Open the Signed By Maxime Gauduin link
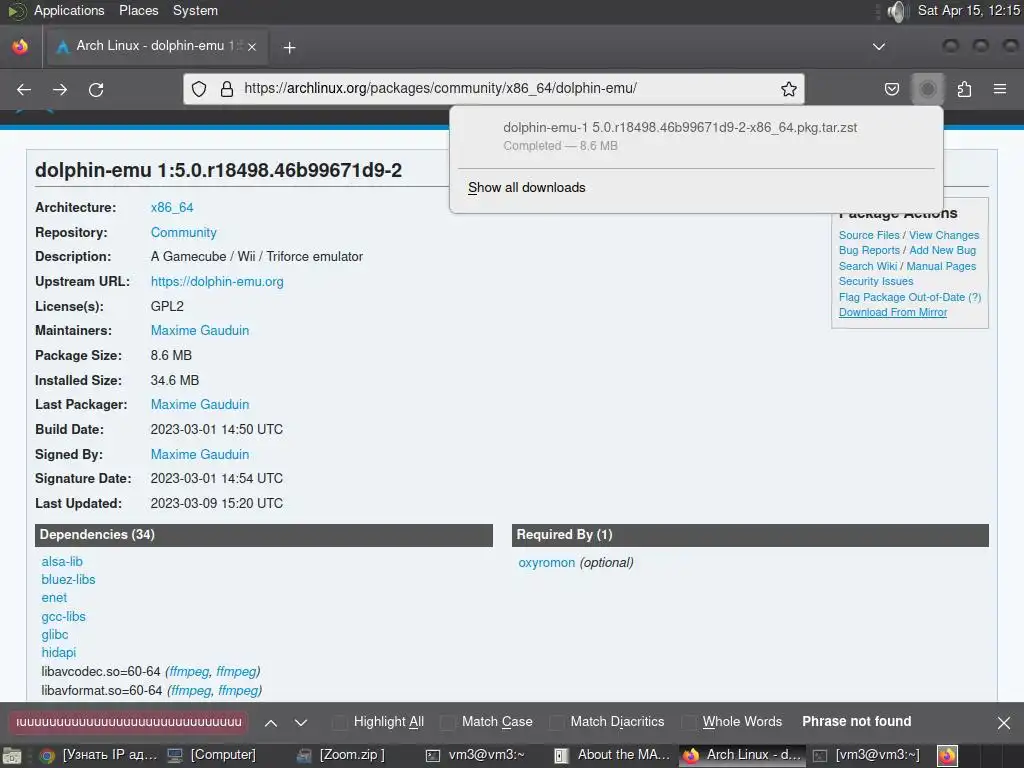The width and height of the screenshot is (1024, 768). [200, 454]
